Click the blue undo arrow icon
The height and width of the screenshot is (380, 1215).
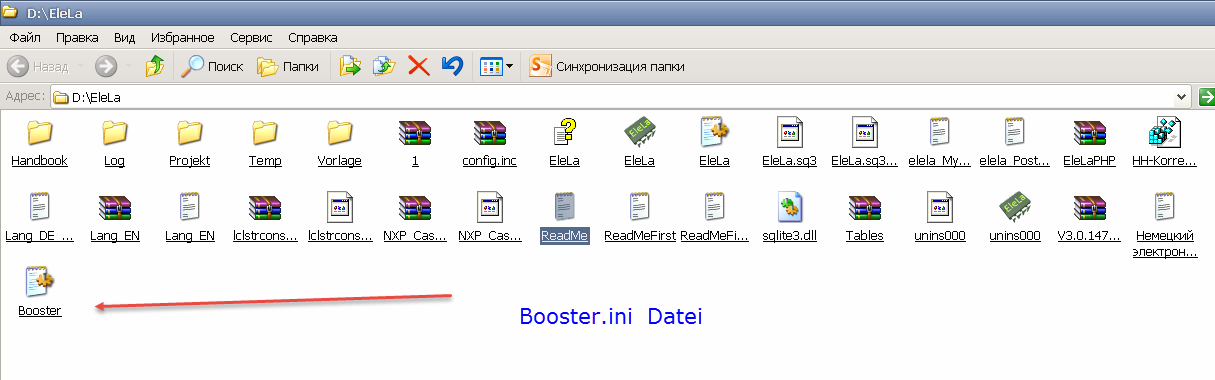point(452,66)
